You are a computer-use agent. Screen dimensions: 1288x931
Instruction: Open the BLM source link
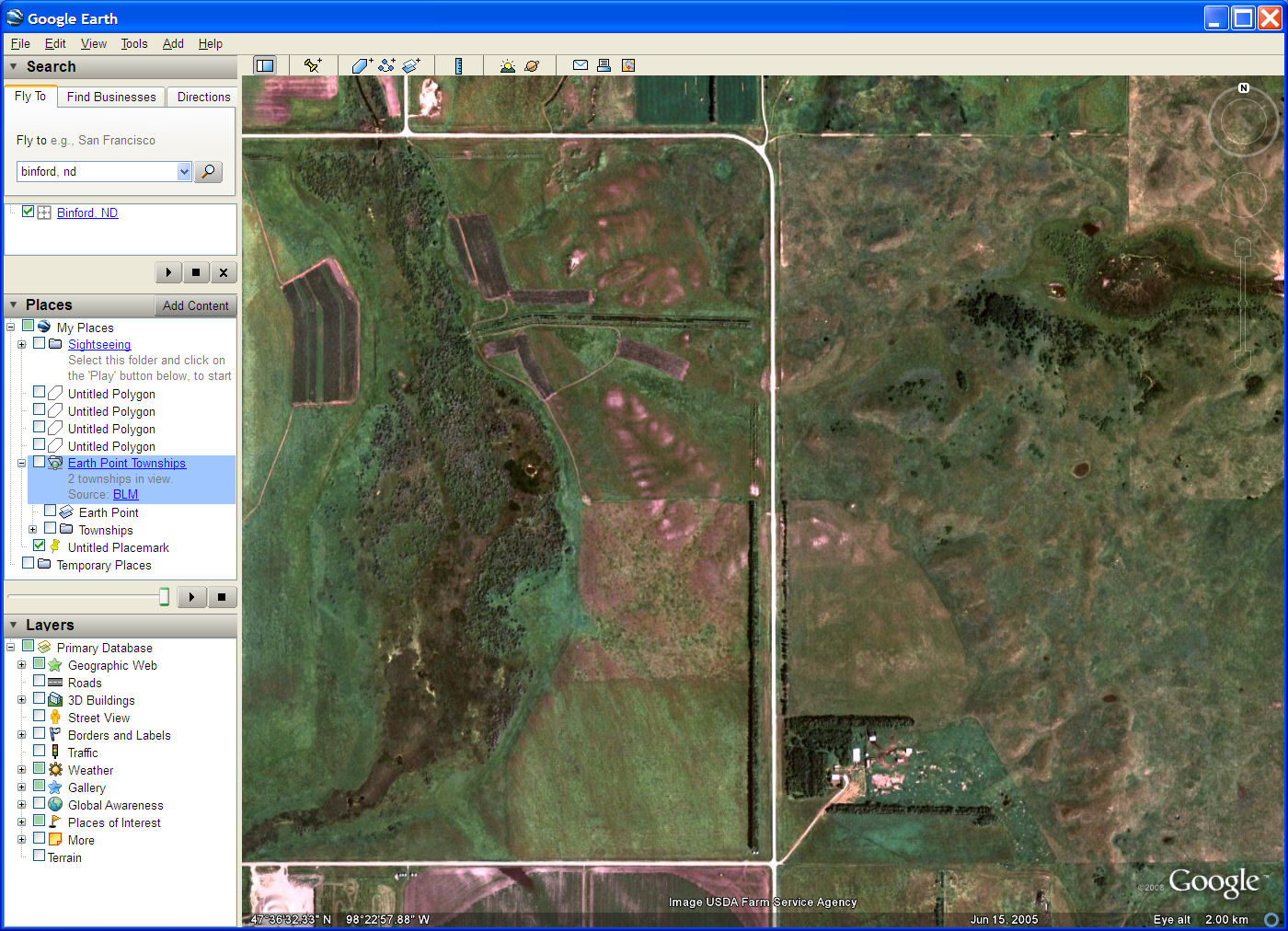coord(125,494)
